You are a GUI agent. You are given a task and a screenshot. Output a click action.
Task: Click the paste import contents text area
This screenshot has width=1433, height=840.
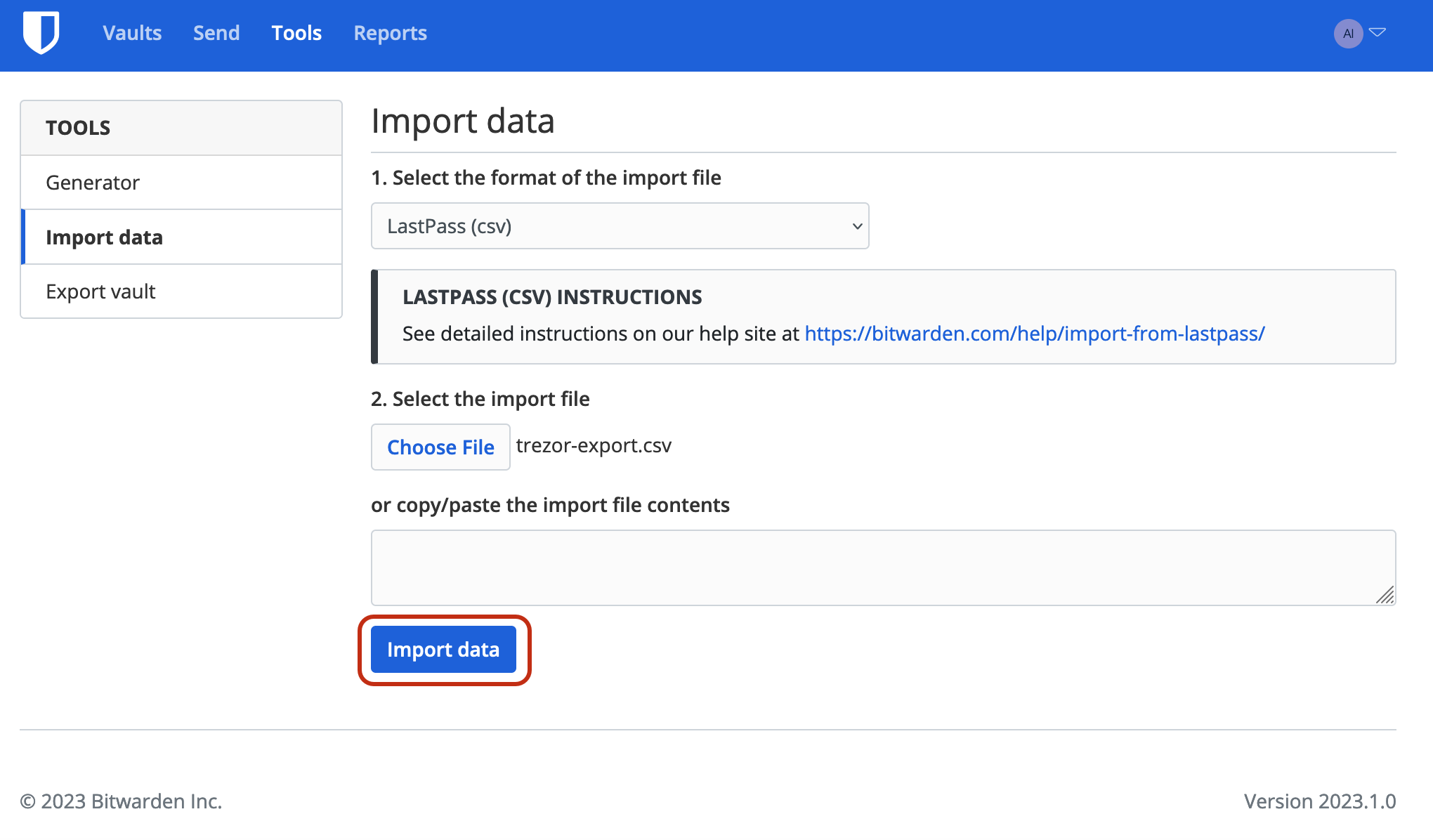[x=883, y=567]
